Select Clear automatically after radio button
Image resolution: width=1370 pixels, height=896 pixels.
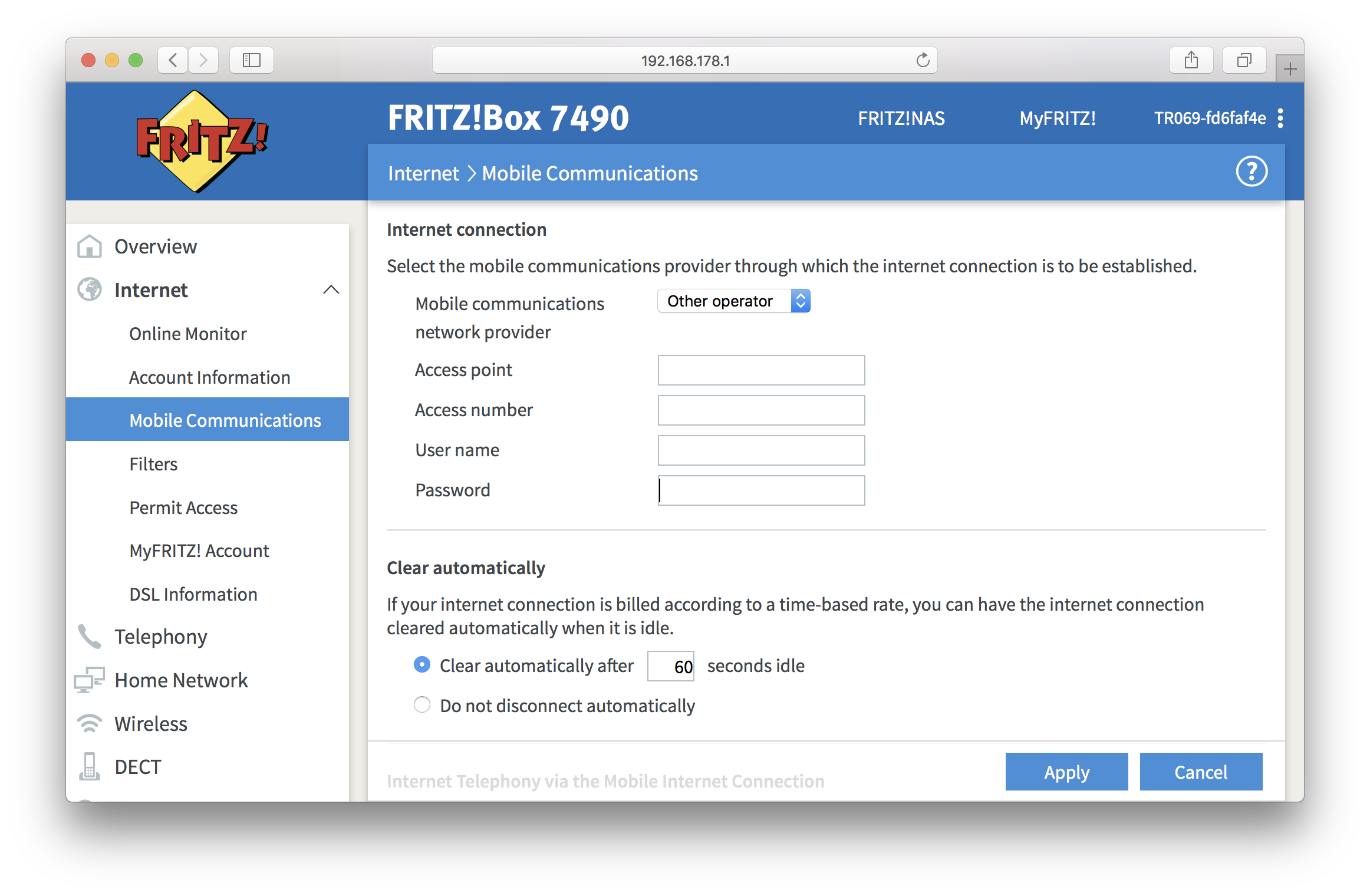click(x=422, y=665)
